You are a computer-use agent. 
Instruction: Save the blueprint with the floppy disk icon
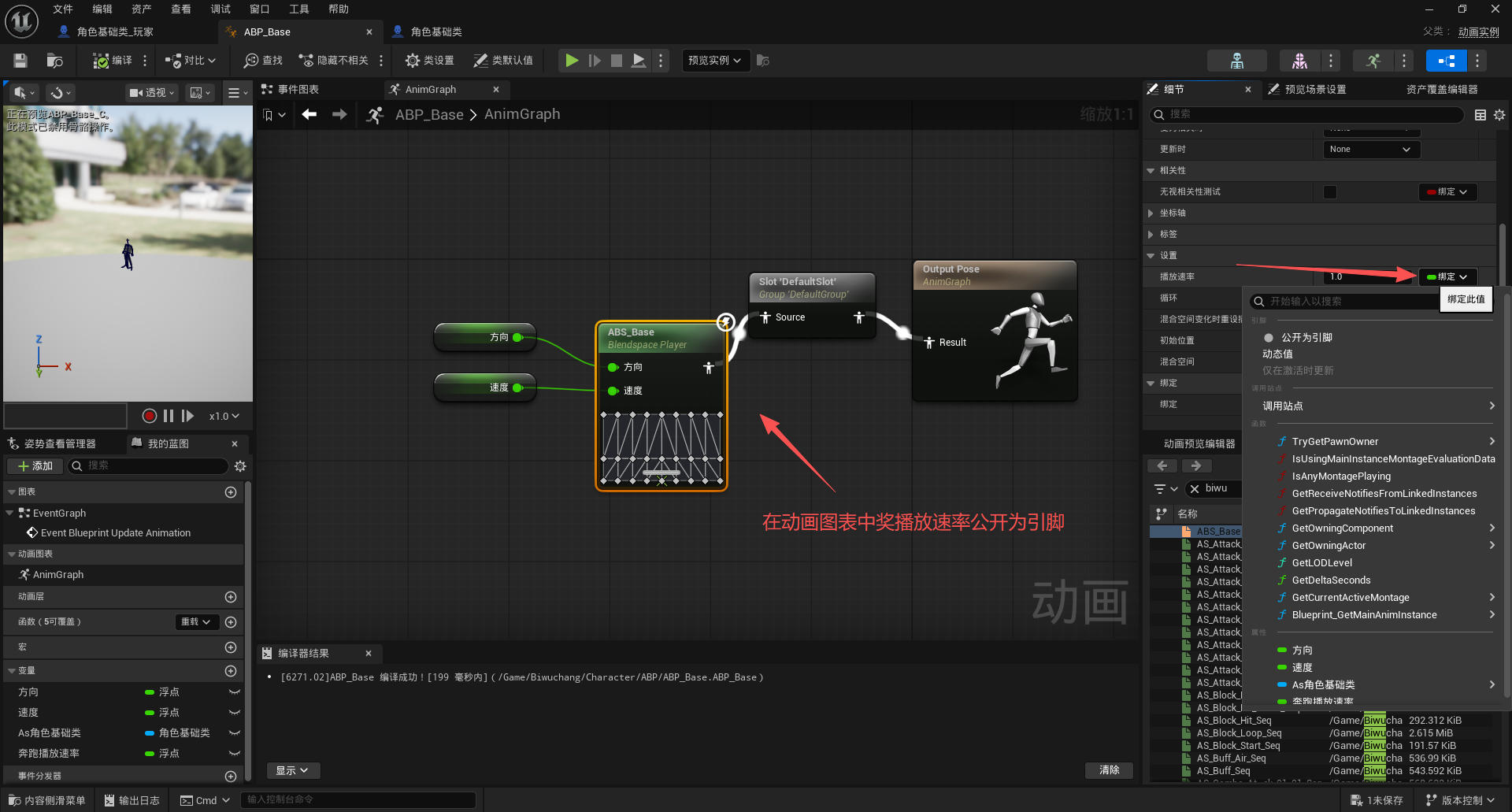click(x=20, y=61)
